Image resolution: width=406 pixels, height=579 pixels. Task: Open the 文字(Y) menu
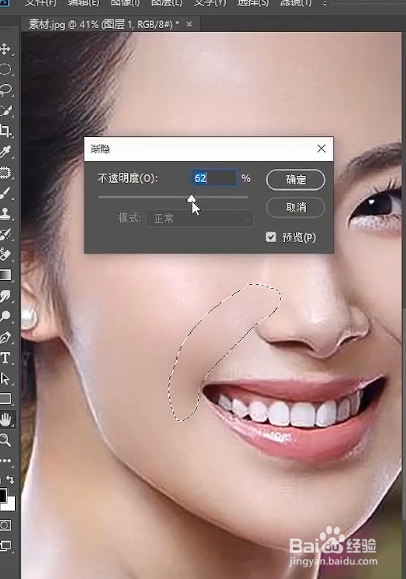point(210,3)
